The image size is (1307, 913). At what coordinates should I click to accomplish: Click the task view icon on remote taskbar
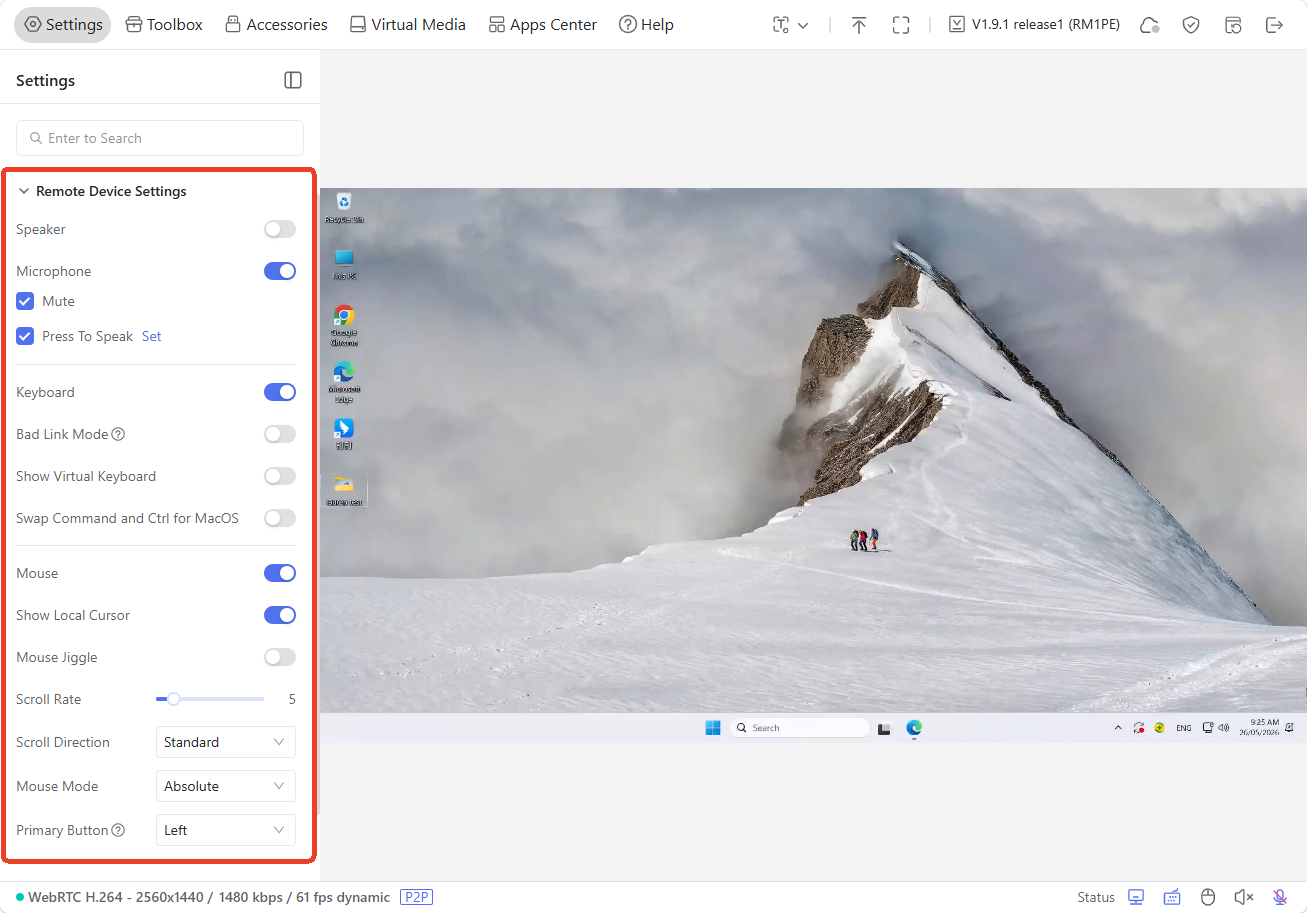coord(884,728)
